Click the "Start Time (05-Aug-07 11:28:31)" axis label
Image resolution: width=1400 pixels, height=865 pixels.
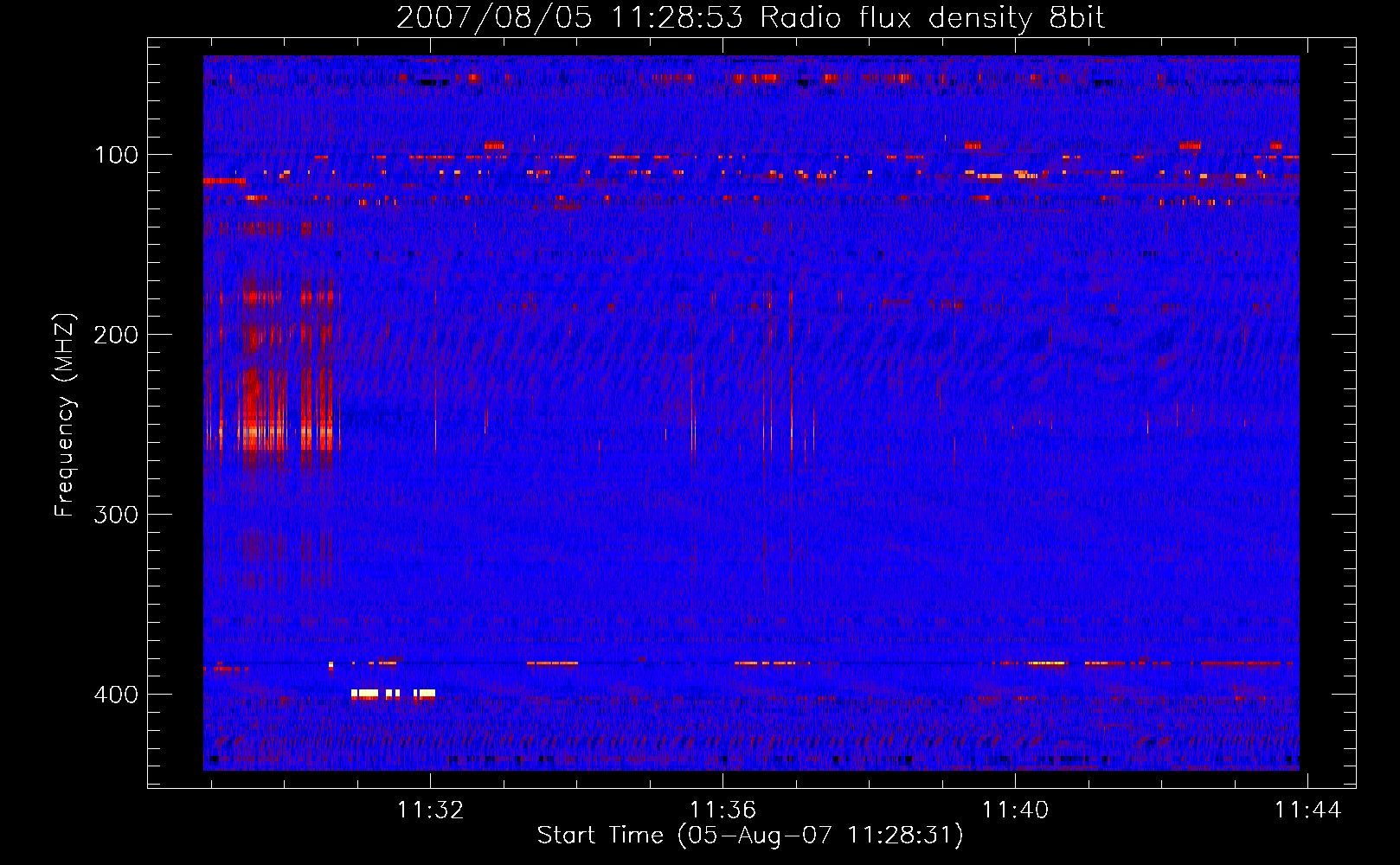tap(750, 836)
